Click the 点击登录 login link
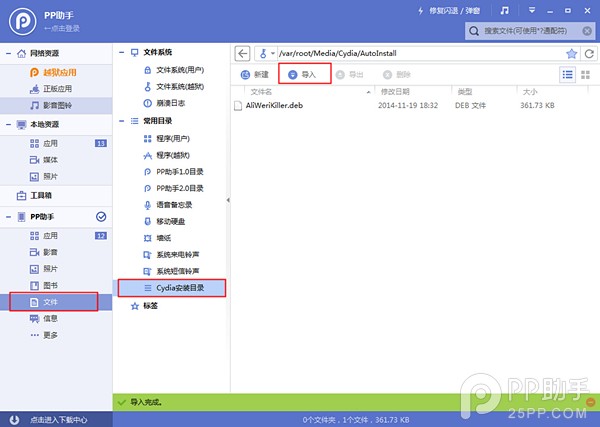Viewport: 600px width, 427px height. coord(62,29)
